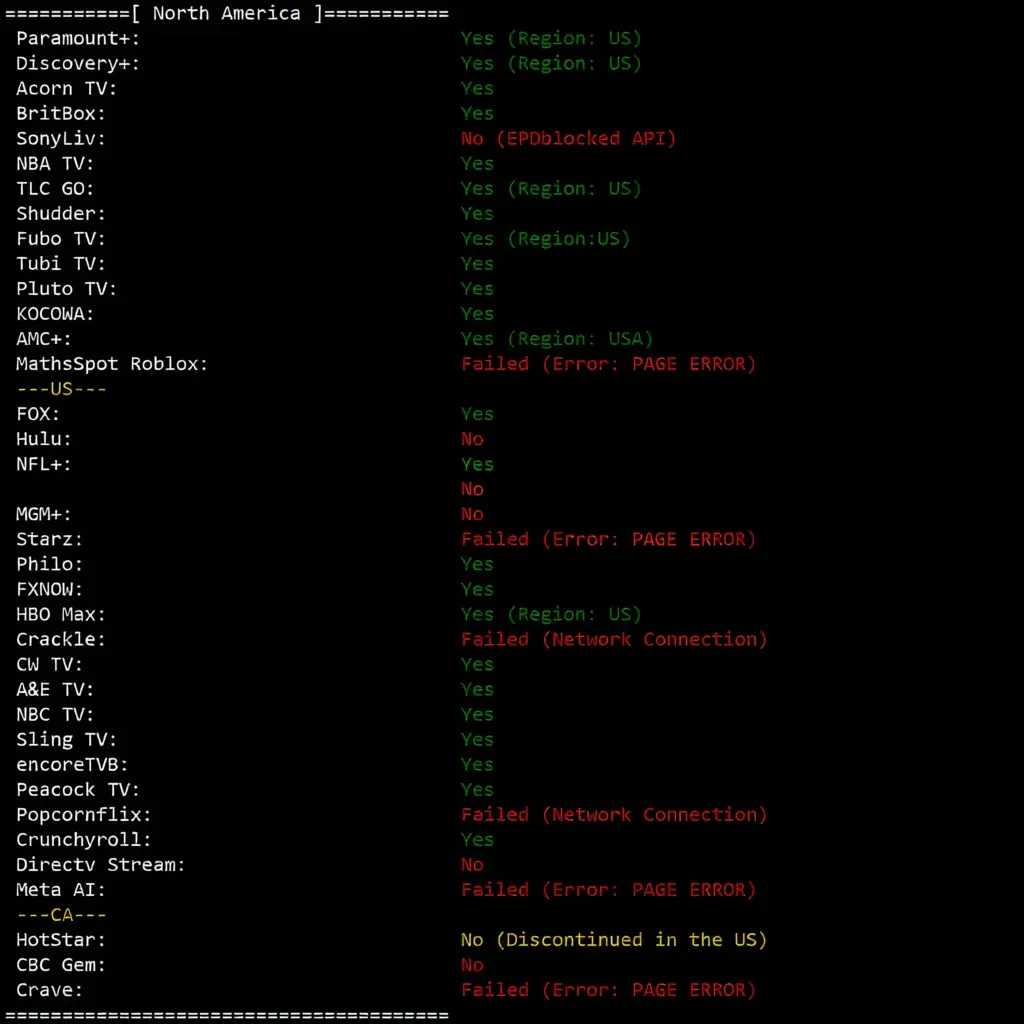Click Discovery+ 'Yes (Region: US)' result
The width and height of the screenshot is (1024, 1024).
[551, 63]
